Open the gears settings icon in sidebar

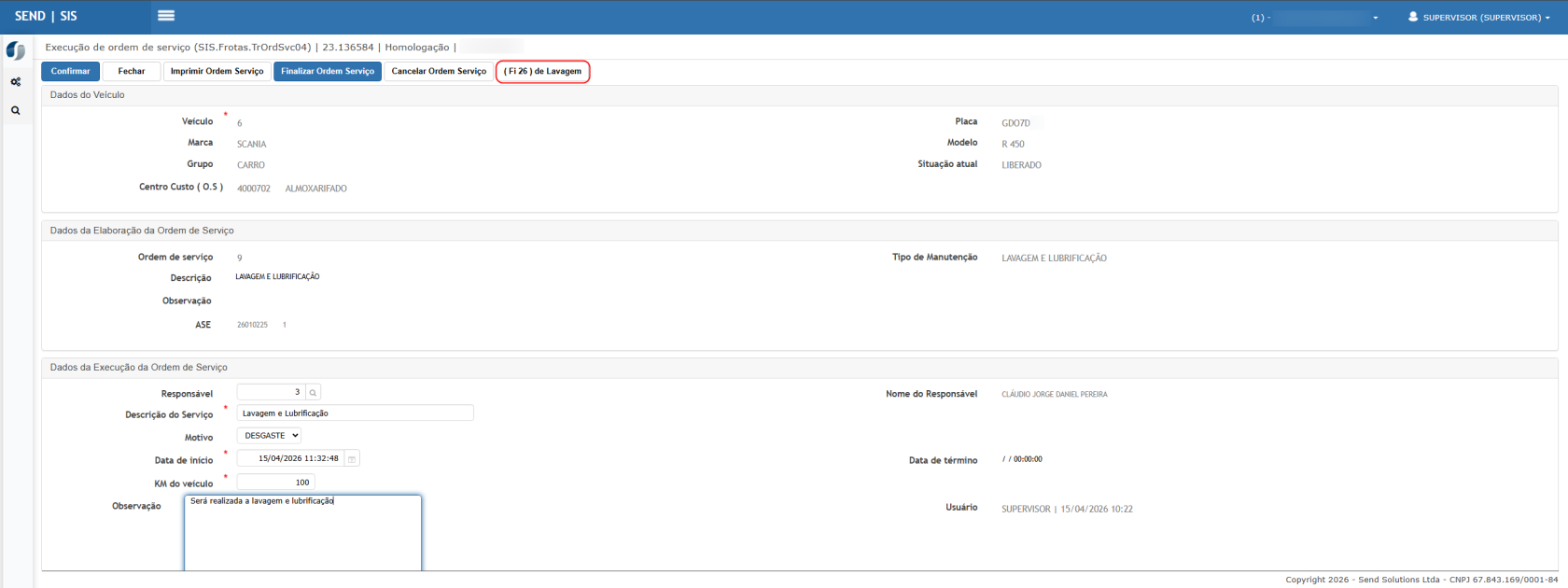(16, 82)
